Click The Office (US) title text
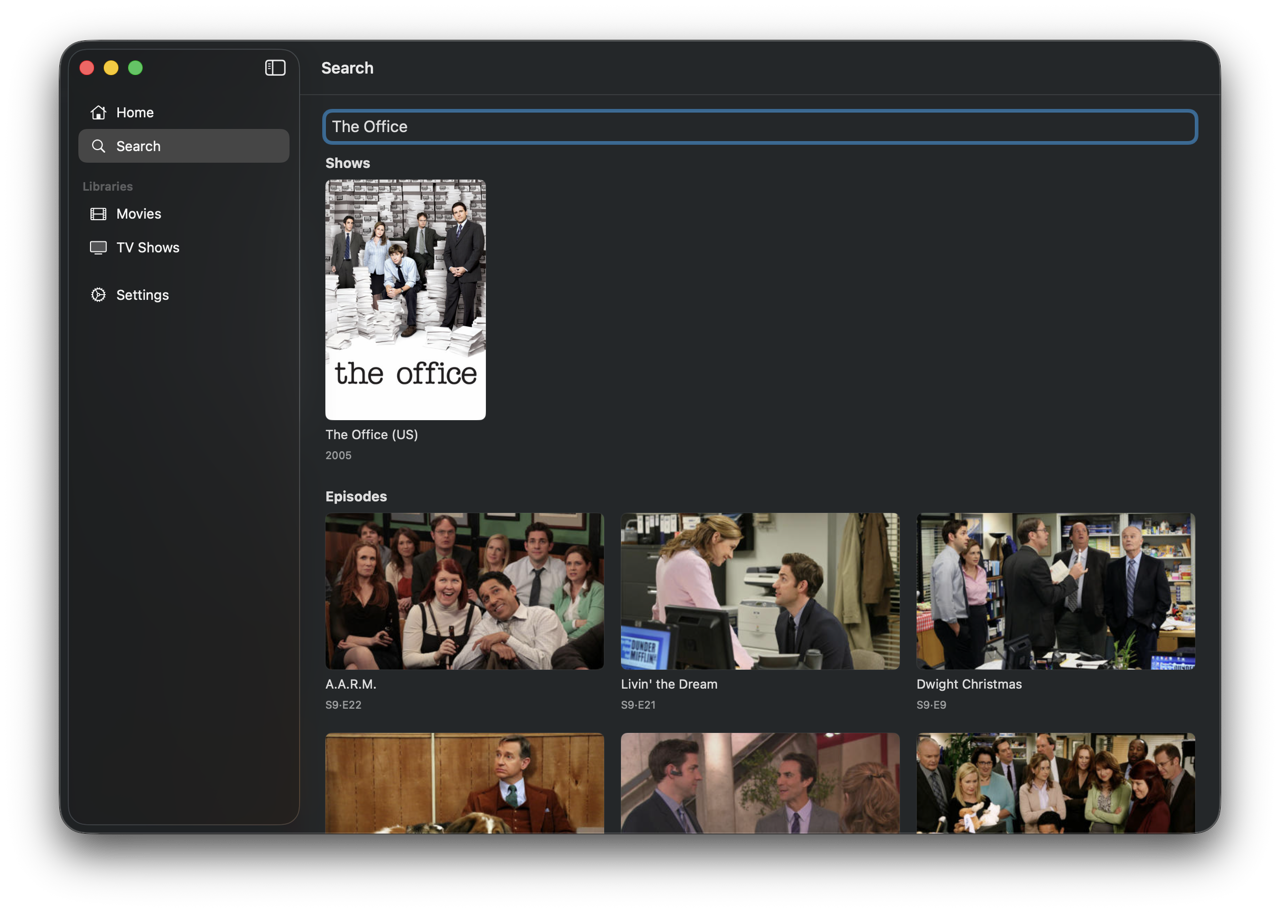This screenshot has height=912, width=1280. point(371,434)
